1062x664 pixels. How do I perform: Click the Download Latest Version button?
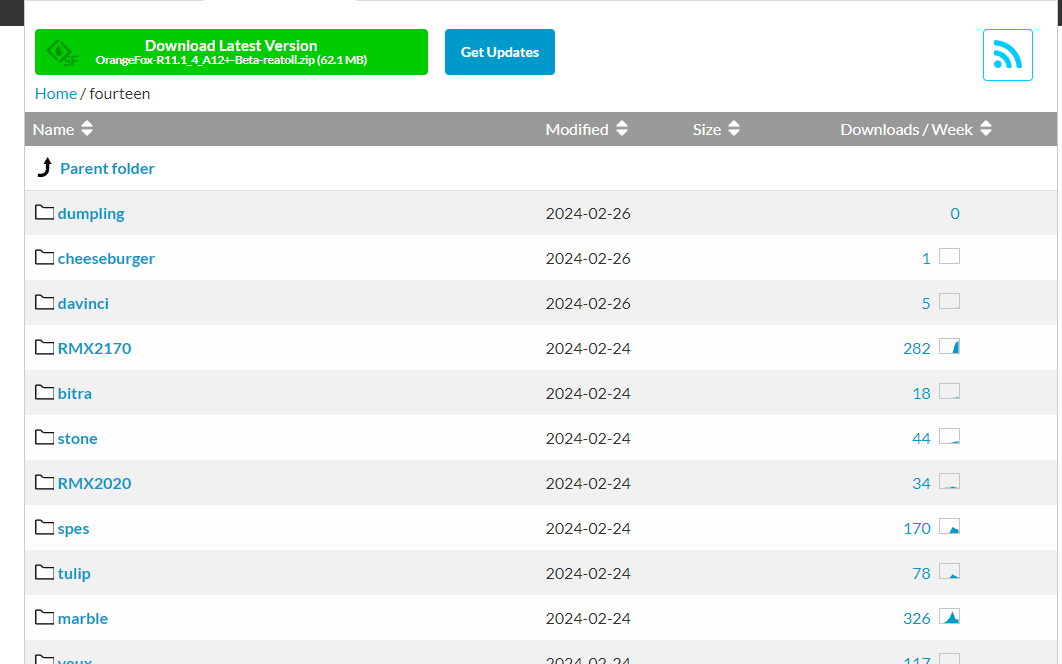click(x=231, y=52)
